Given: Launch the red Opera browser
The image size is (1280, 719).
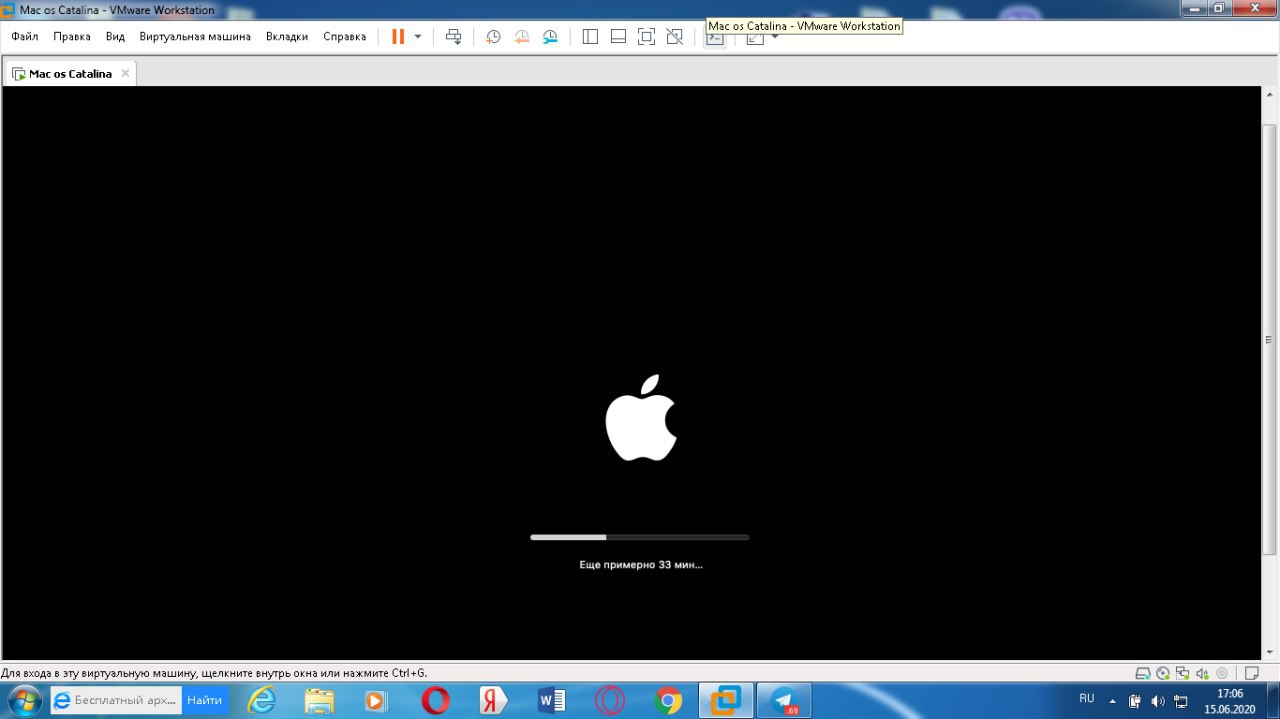Looking at the screenshot, I should (435, 700).
